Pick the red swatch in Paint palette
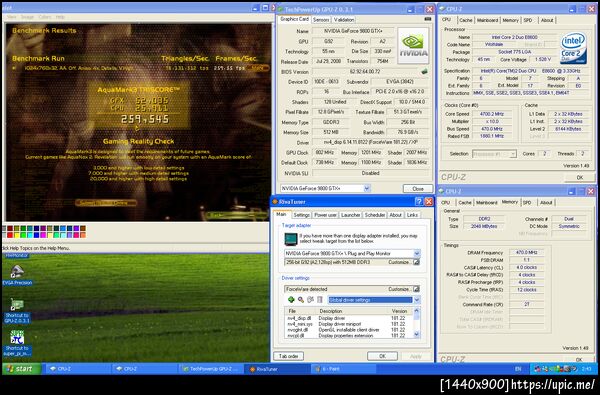Image resolution: width=600 pixels, height=395 pixels. pos(10,235)
